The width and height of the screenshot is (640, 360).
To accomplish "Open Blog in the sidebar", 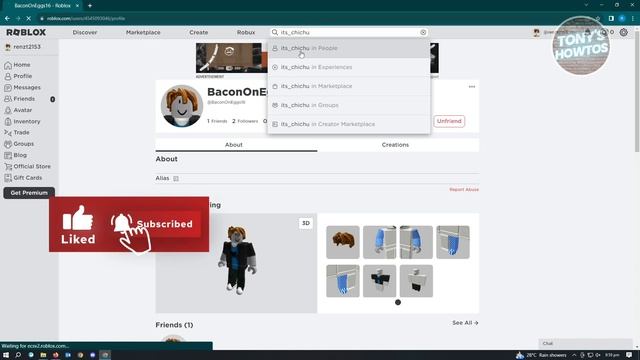I will (x=16, y=155).
